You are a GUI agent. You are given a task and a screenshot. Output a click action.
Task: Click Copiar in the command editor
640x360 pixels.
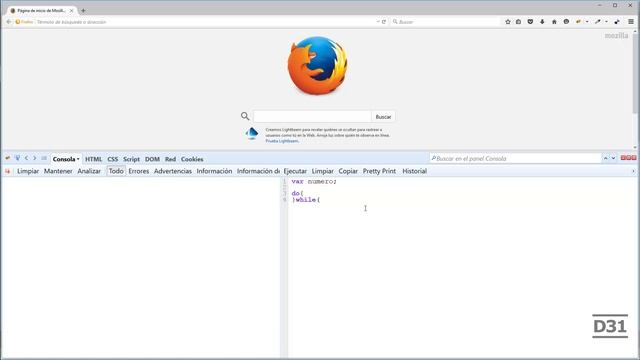[x=348, y=171]
